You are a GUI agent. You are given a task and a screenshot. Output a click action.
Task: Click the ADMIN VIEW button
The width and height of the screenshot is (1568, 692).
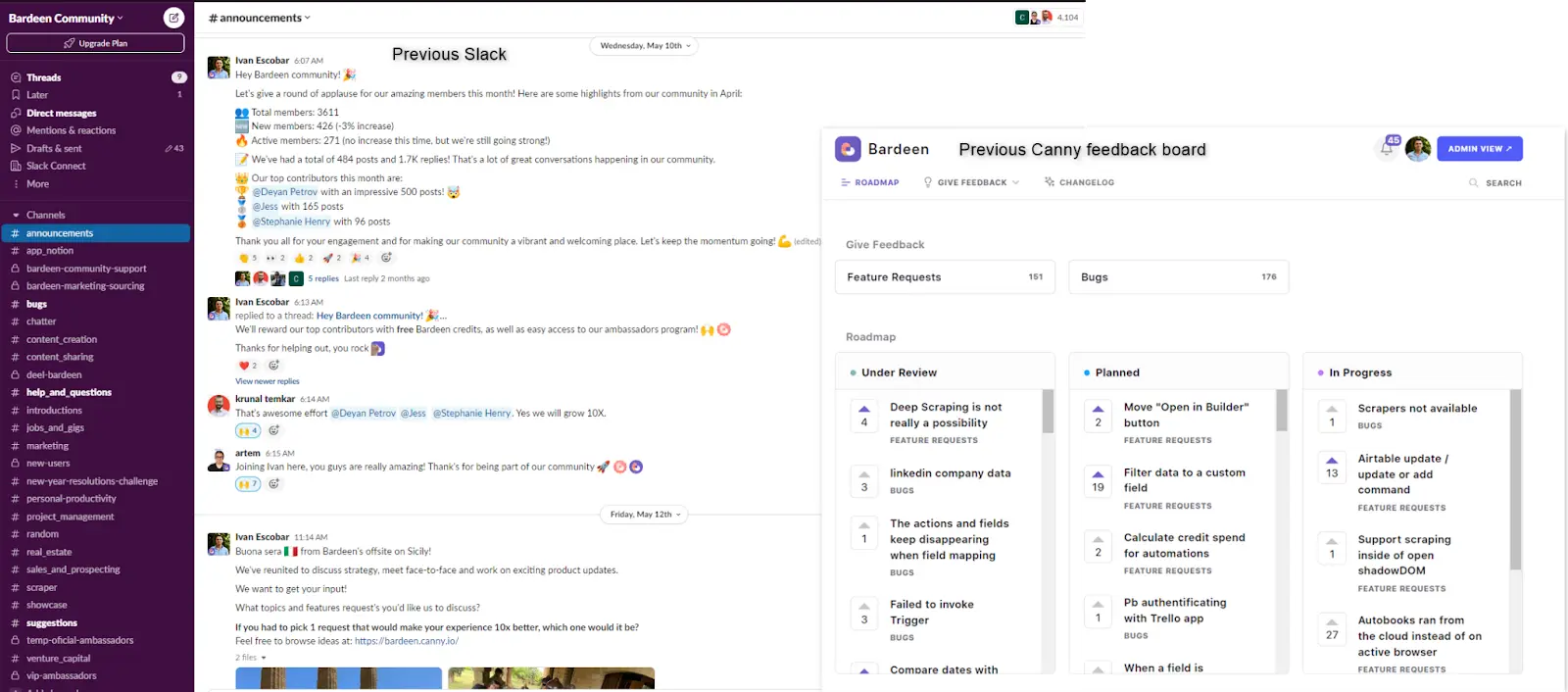click(x=1480, y=149)
